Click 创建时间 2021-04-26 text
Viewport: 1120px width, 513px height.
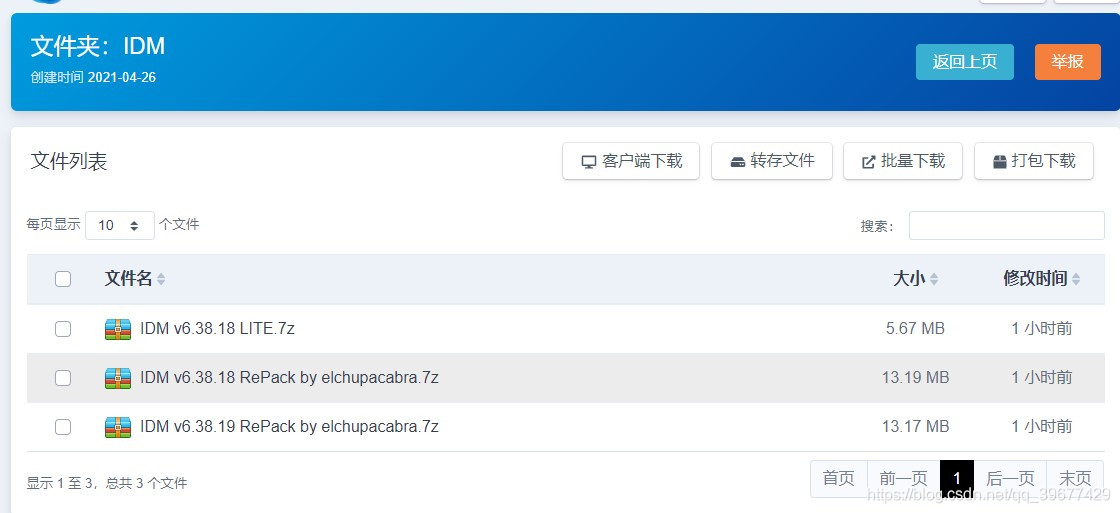tap(93, 77)
